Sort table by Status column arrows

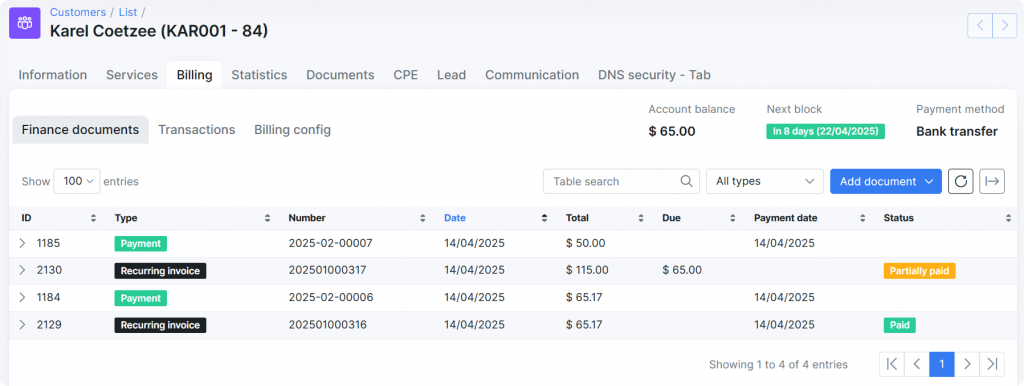pos(1009,218)
